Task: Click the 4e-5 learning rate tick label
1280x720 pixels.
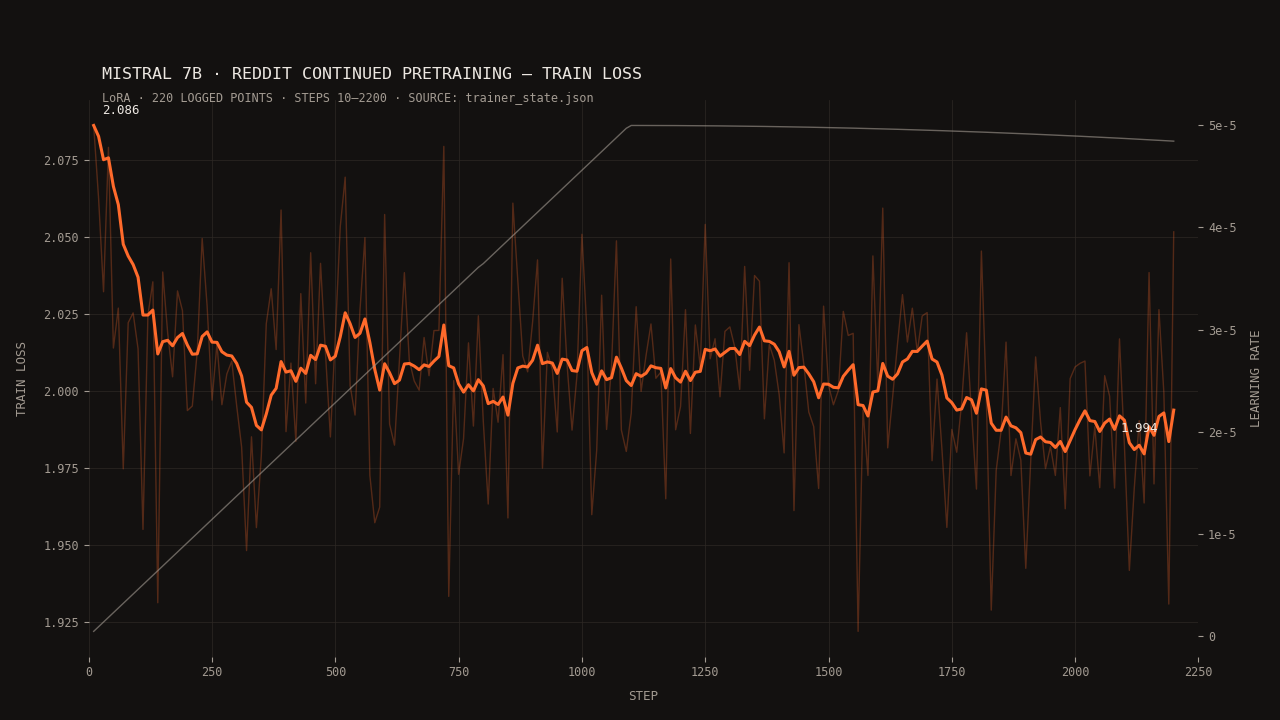Action: 1222,227
